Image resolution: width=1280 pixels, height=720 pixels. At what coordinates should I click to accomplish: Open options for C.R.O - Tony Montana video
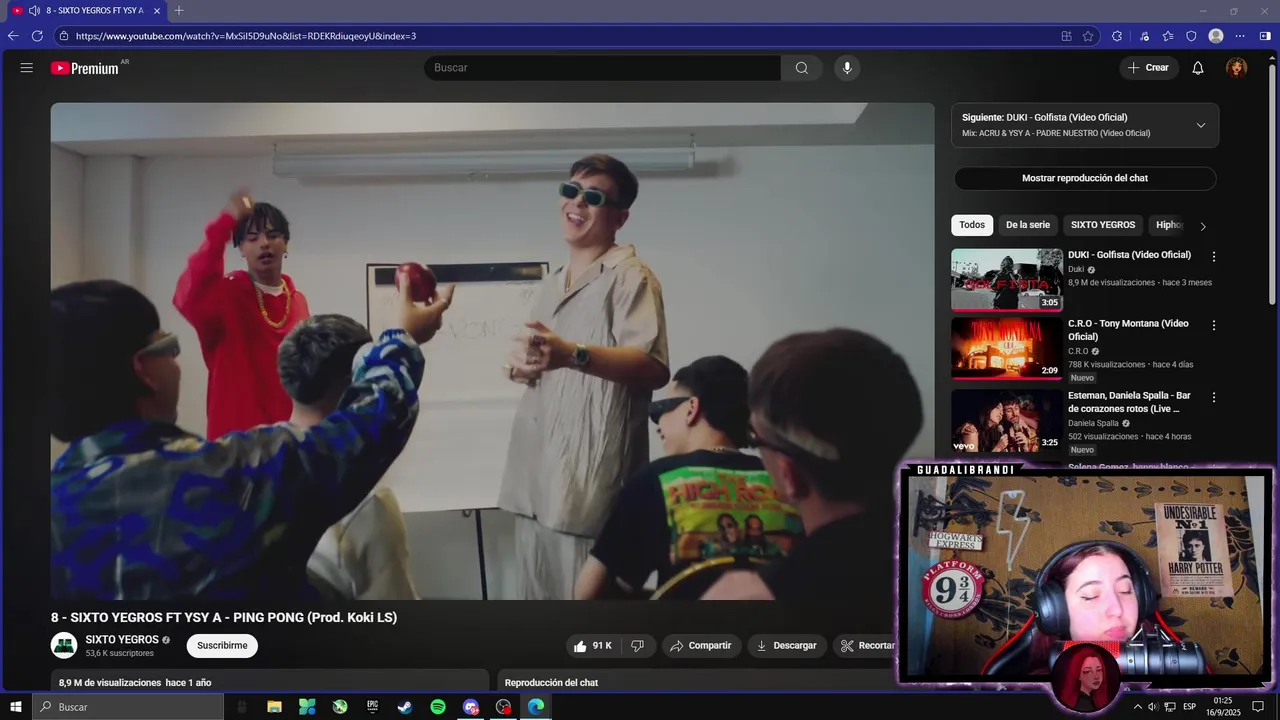[1214, 326]
